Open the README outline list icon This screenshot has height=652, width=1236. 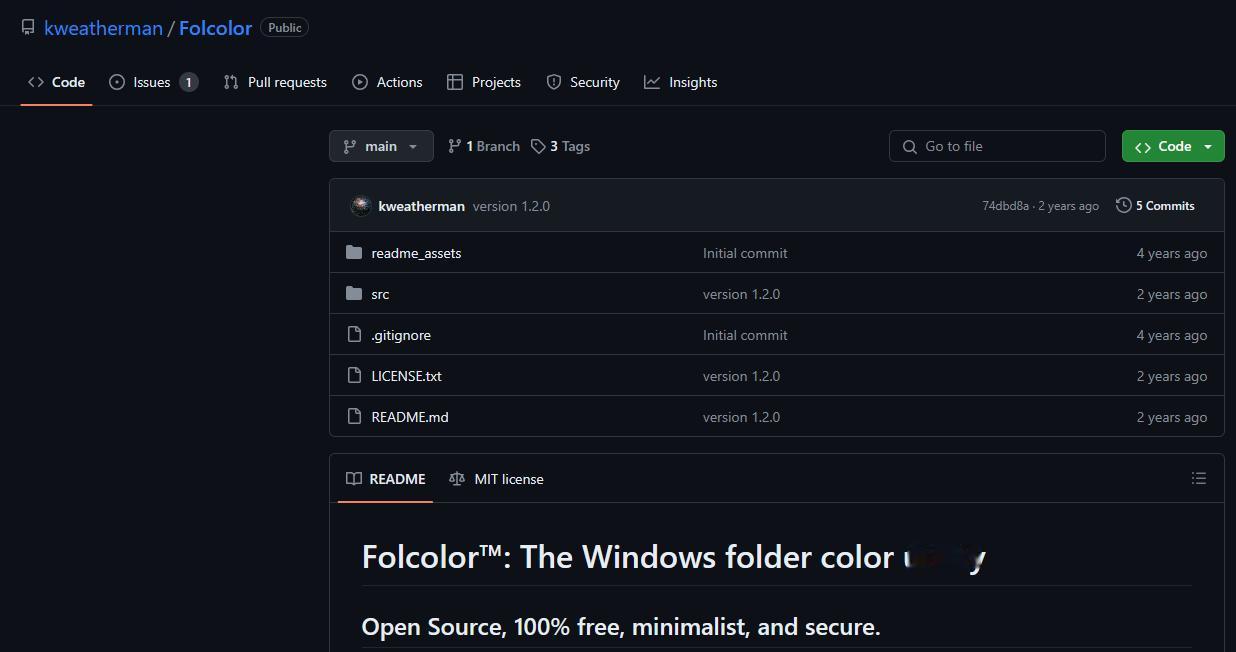(x=1199, y=479)
